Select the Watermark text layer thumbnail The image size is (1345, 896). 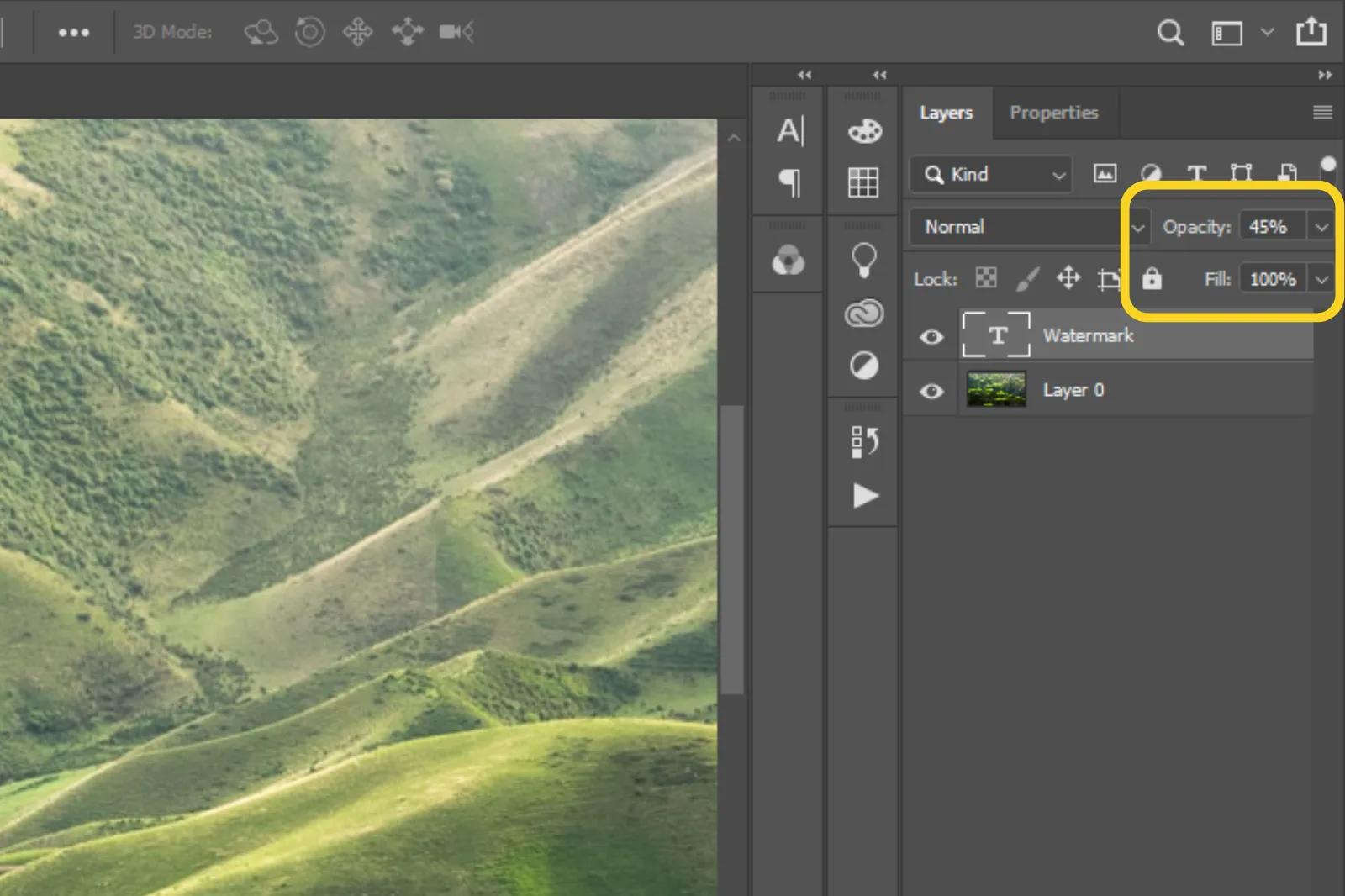click(996, 335)
